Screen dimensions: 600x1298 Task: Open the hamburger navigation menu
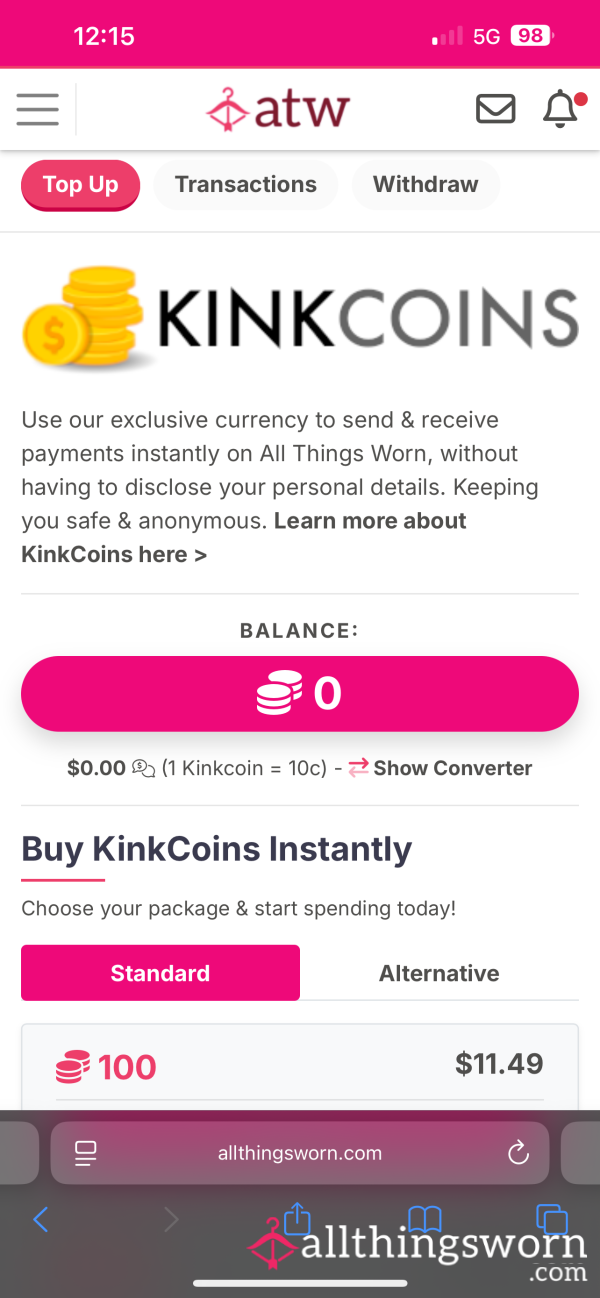tap(38, 109)
